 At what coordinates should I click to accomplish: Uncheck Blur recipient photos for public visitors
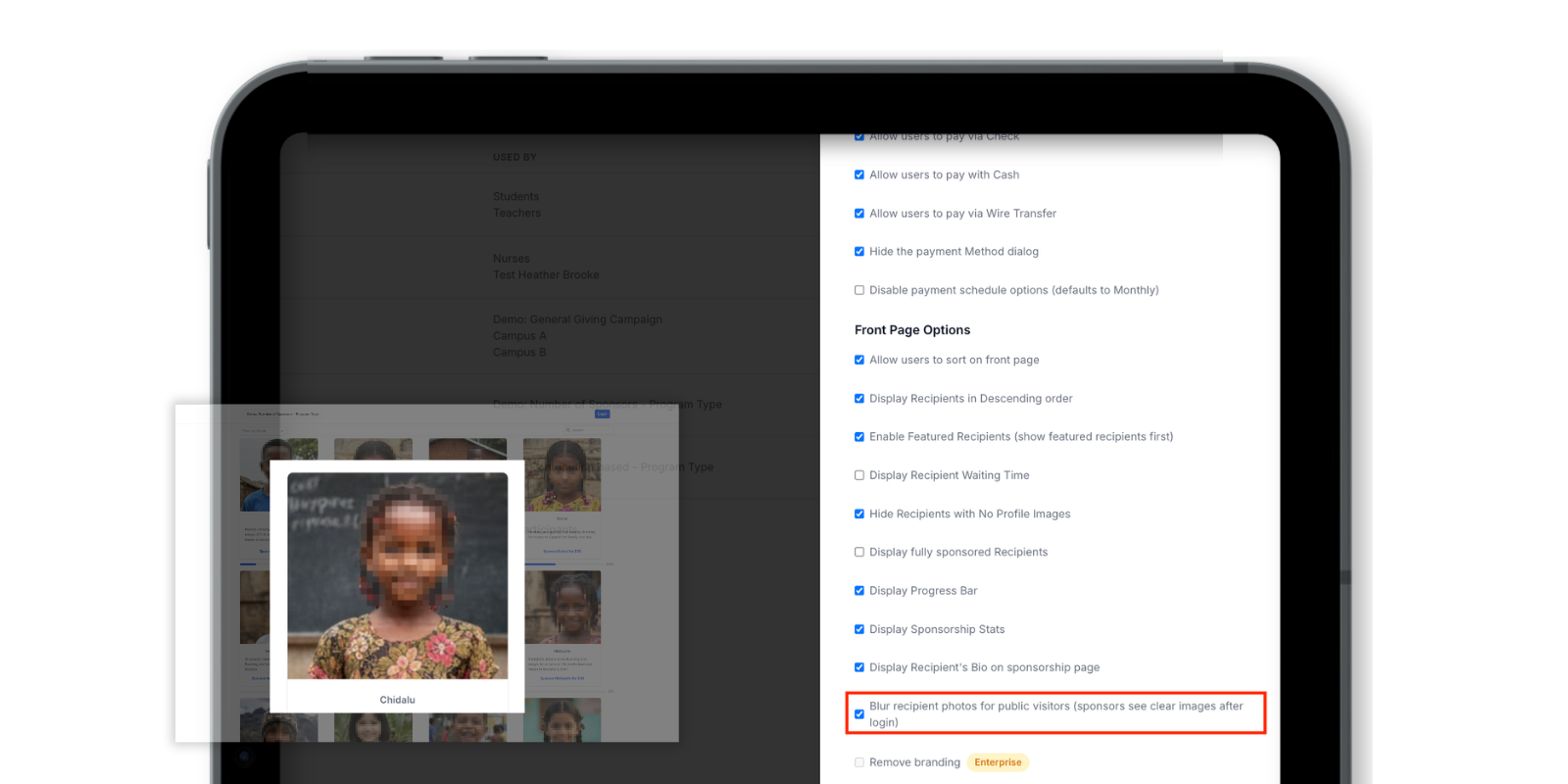859,714
